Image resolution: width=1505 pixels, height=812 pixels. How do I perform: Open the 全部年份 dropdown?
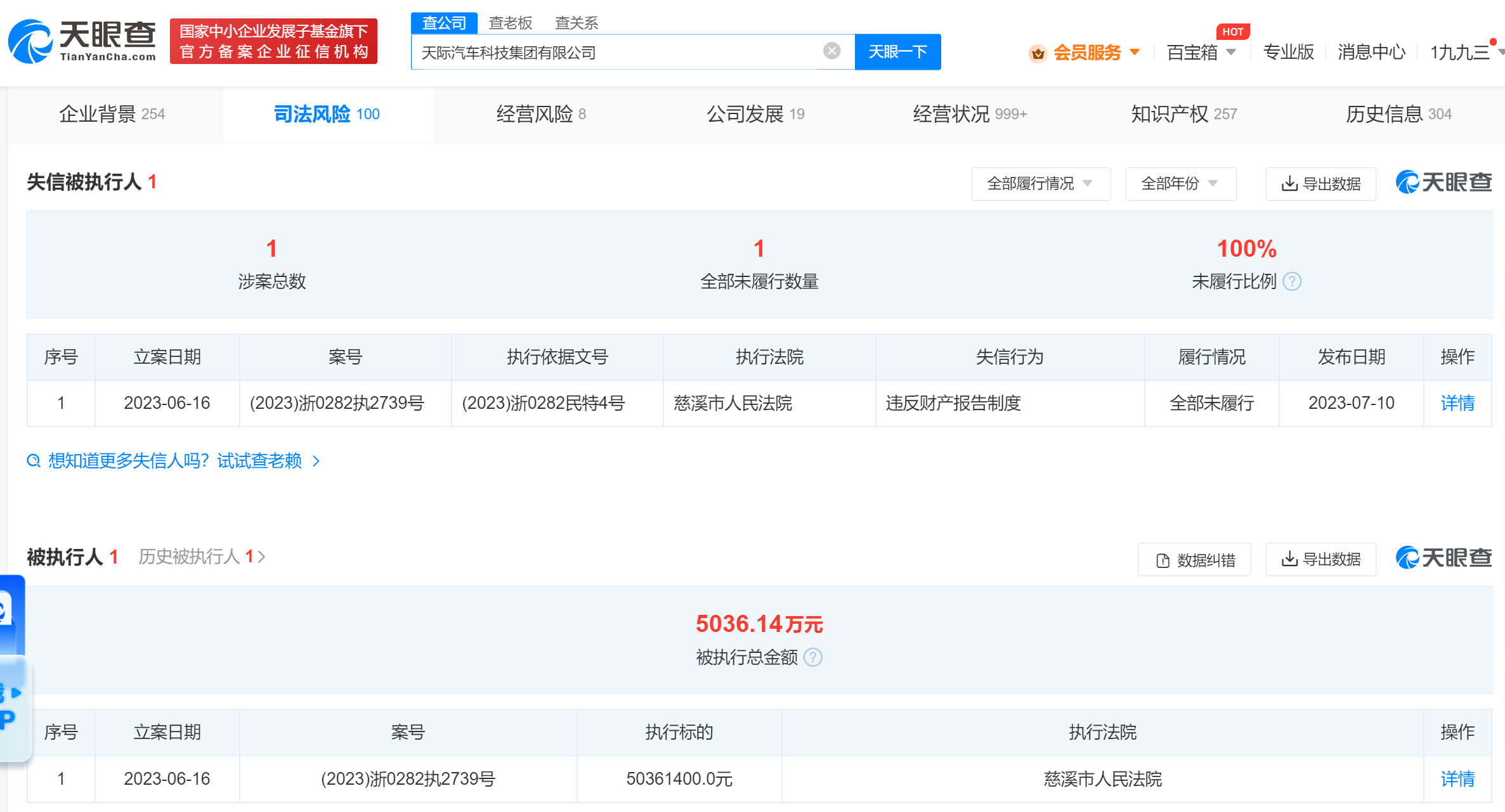coord(1180,184)
